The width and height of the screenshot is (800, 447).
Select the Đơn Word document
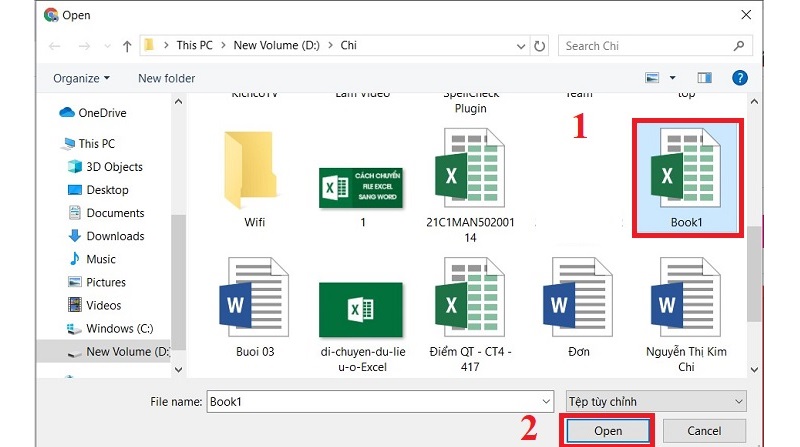tap(578, 305)
